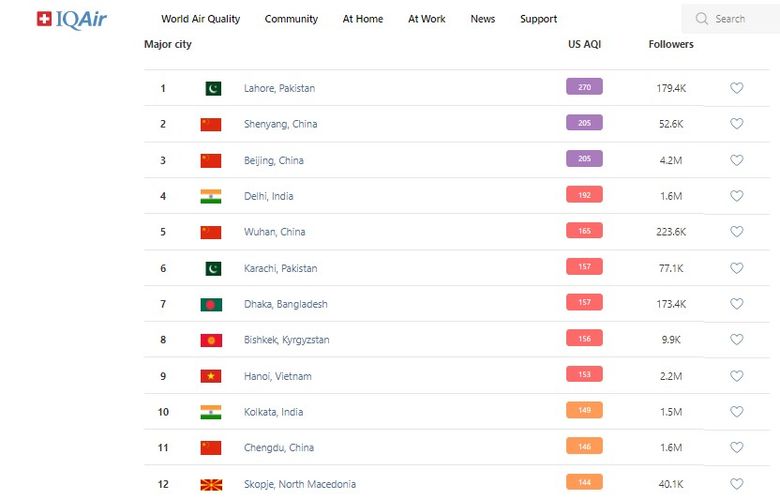Image resolution: width=780 pixels, height=500 pixels.
Task: Click Pakistan flag next to Lahore
Action: tap(213, 88)
